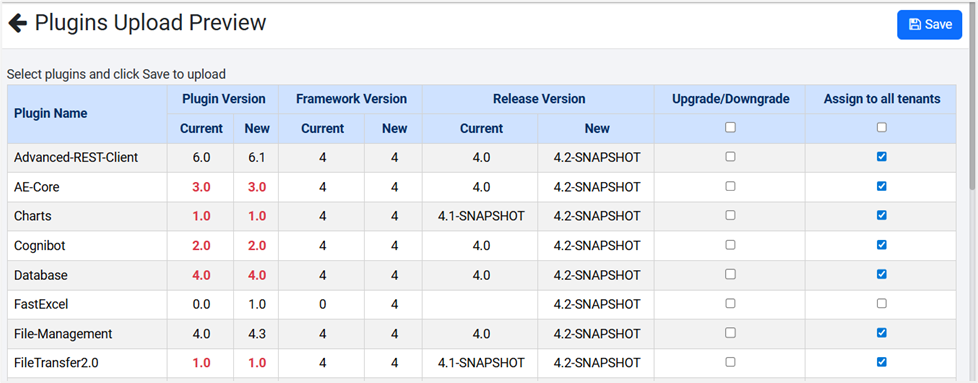Click current framework version 0 for FastExcel
The width and height of the screenshot is (978, 383).
pos(322,304)
